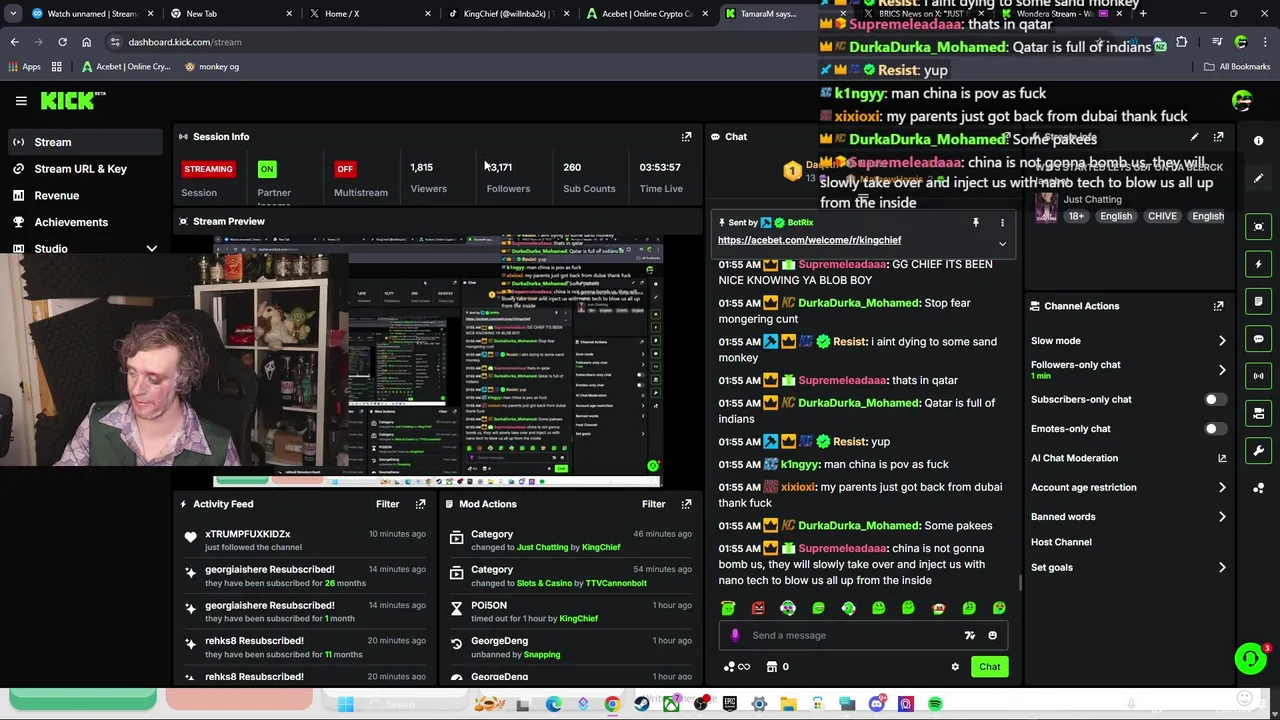Click the notes page sidebar icon

coord(1259,301)
